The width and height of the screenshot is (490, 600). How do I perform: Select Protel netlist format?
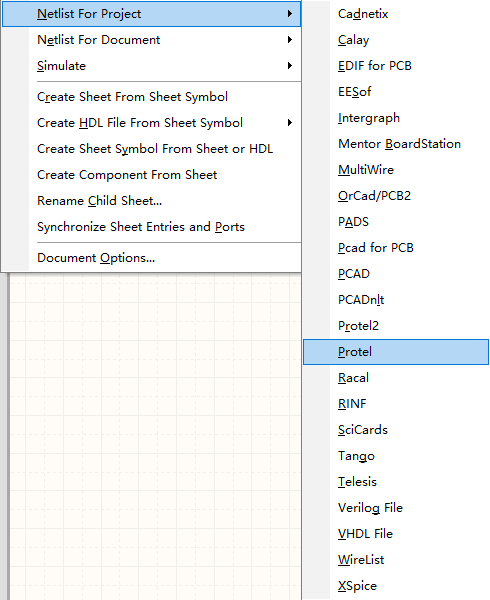click(396, 352)
